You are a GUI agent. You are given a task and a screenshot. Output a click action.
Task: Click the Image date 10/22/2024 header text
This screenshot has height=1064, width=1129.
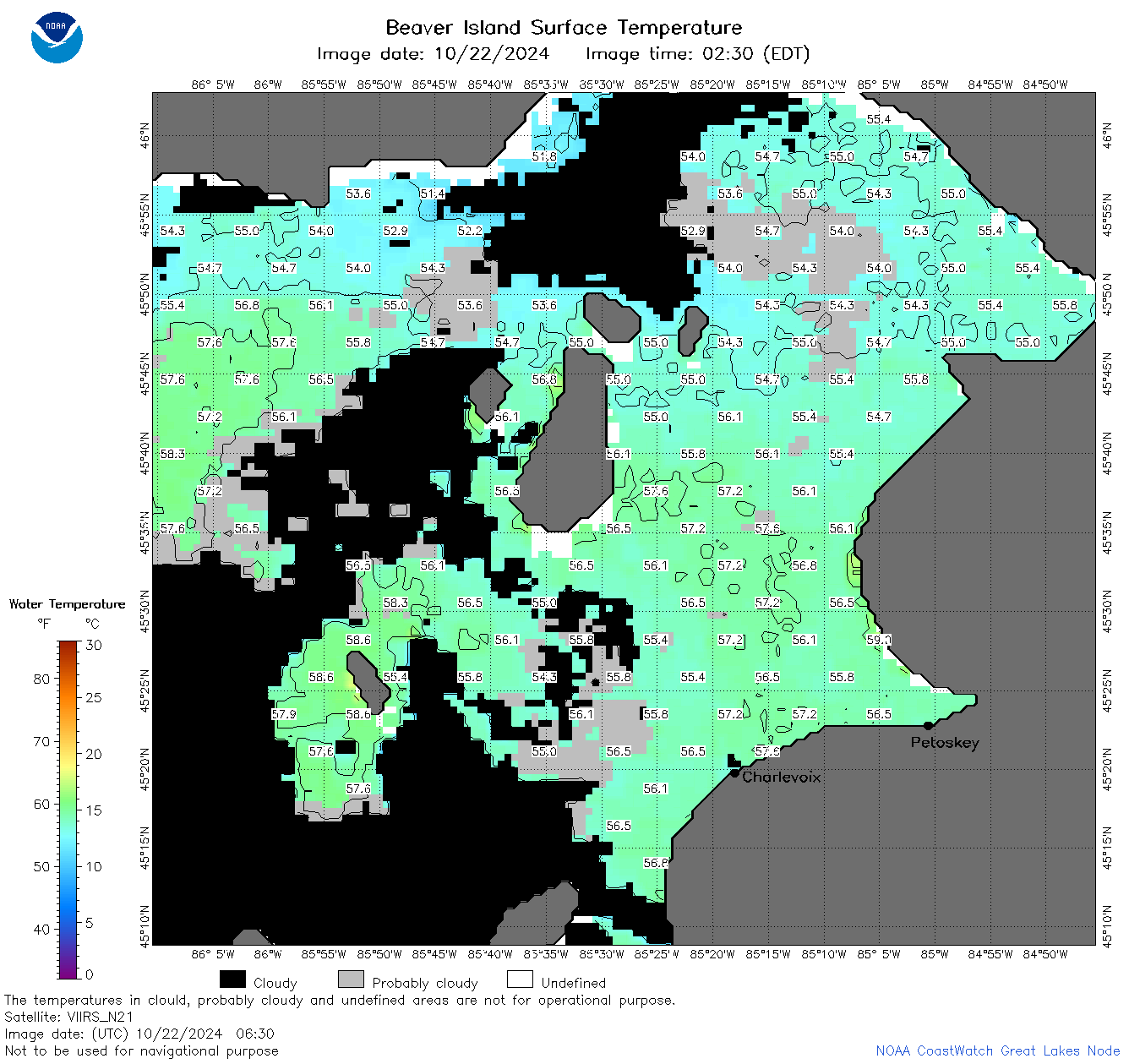pyautogui.click(x=433, y=54)
